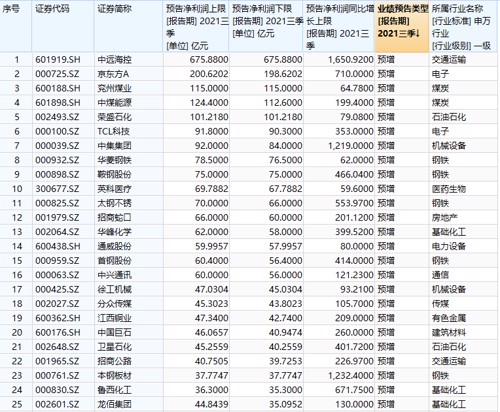Select code 000039.SZ

[x=57, y=146]
